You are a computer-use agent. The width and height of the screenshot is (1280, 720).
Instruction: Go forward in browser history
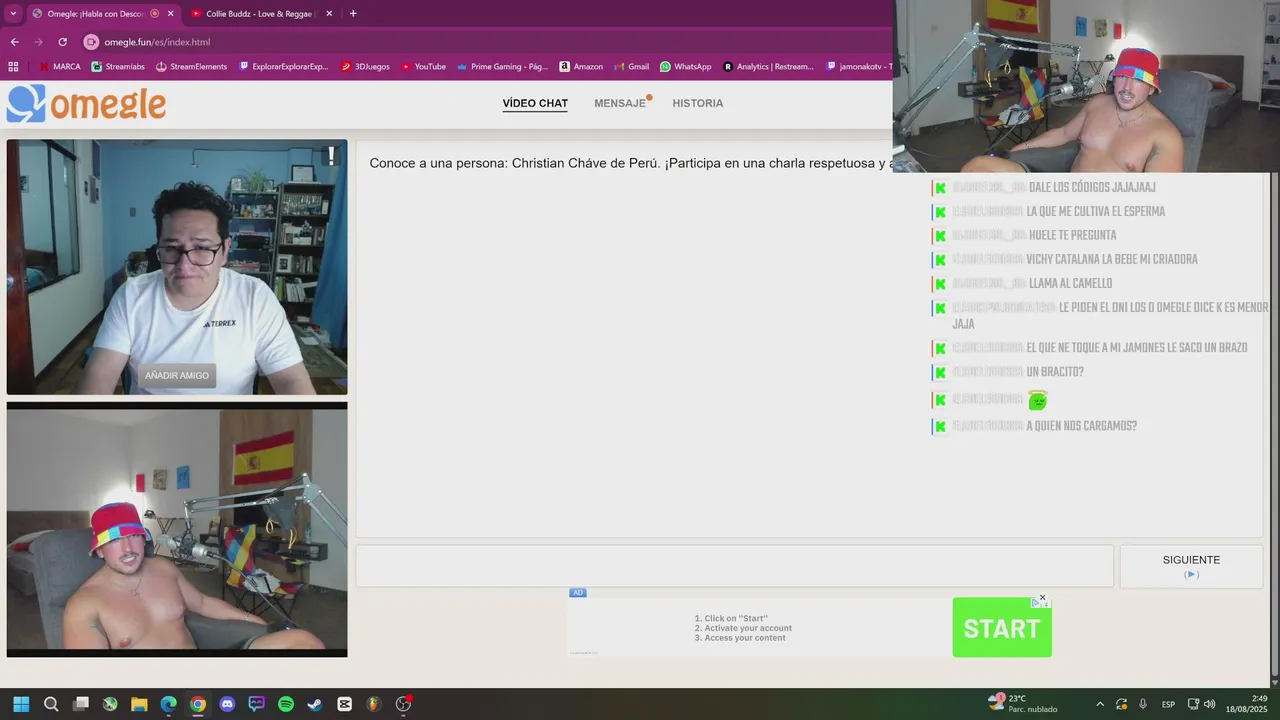tap(38, 42)
